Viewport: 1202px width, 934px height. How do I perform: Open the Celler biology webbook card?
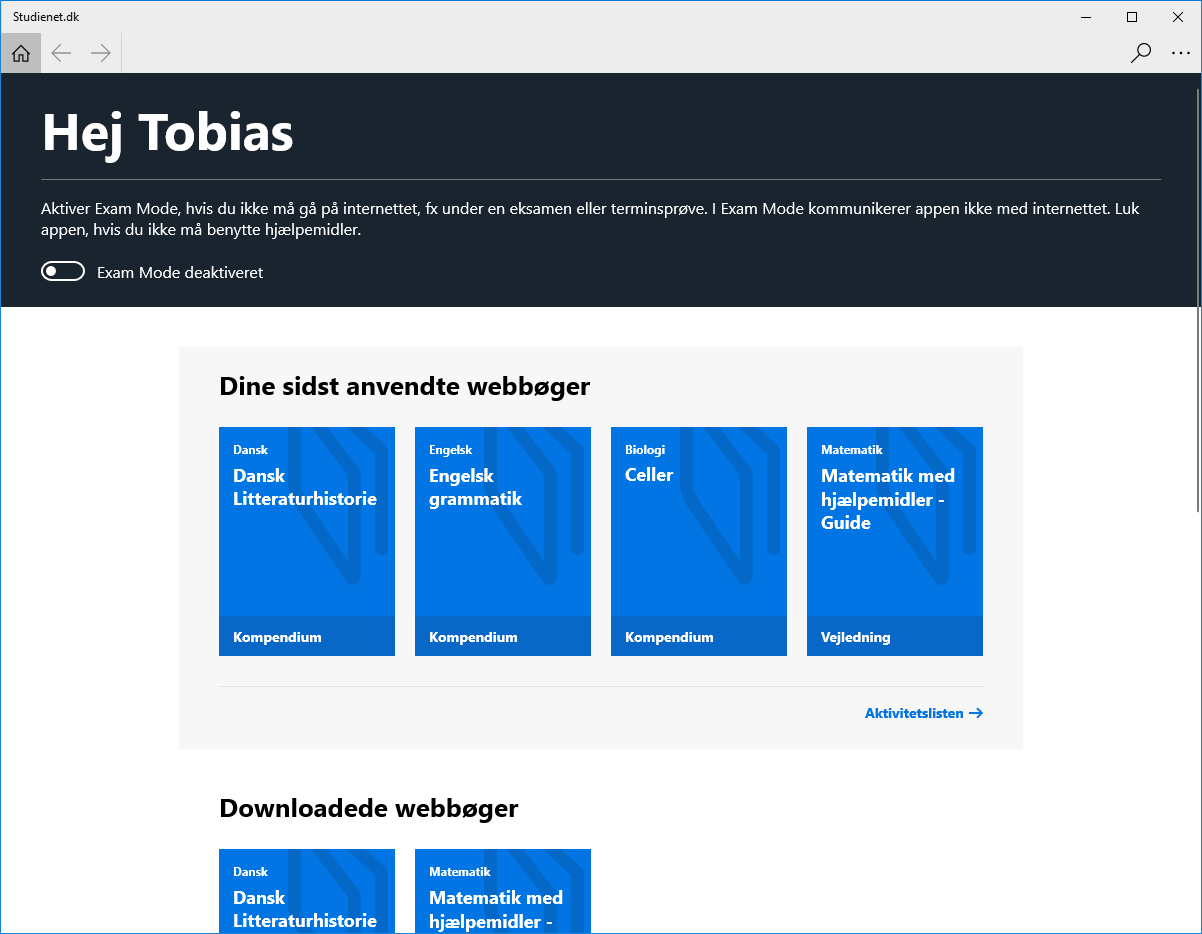pos(699,541)
